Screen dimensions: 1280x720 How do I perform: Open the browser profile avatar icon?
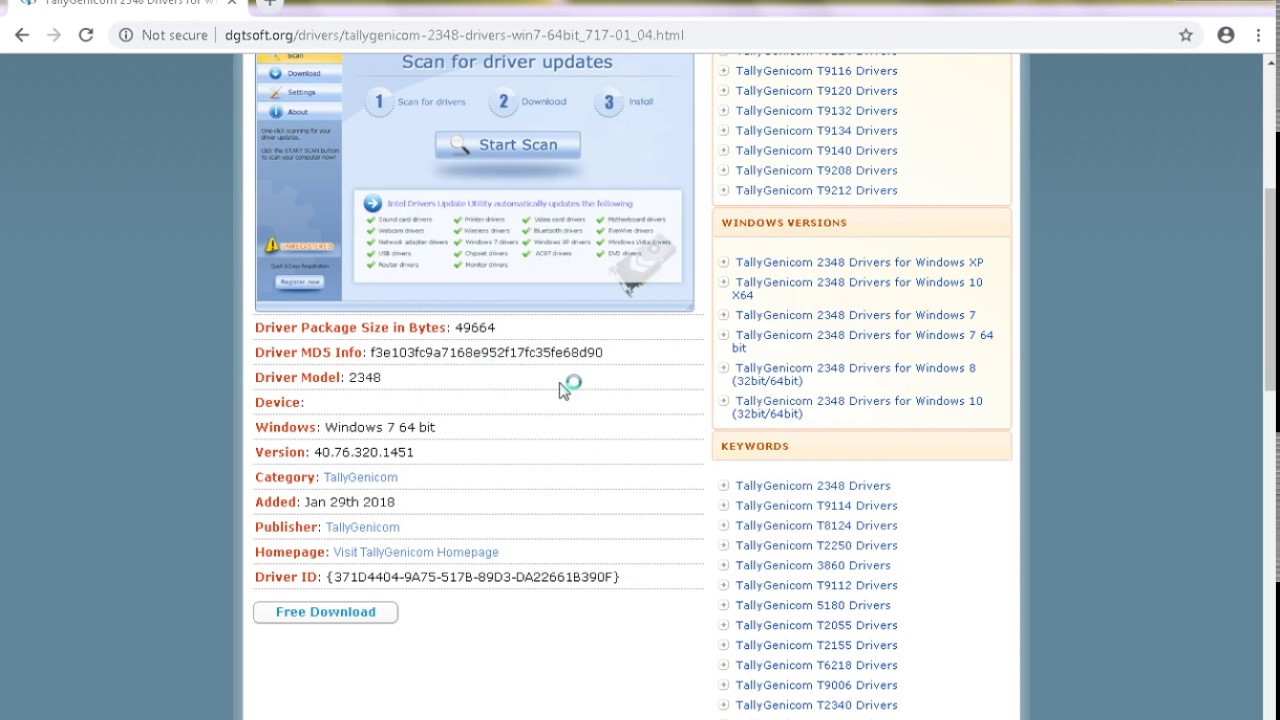(x=1226, y=35)
